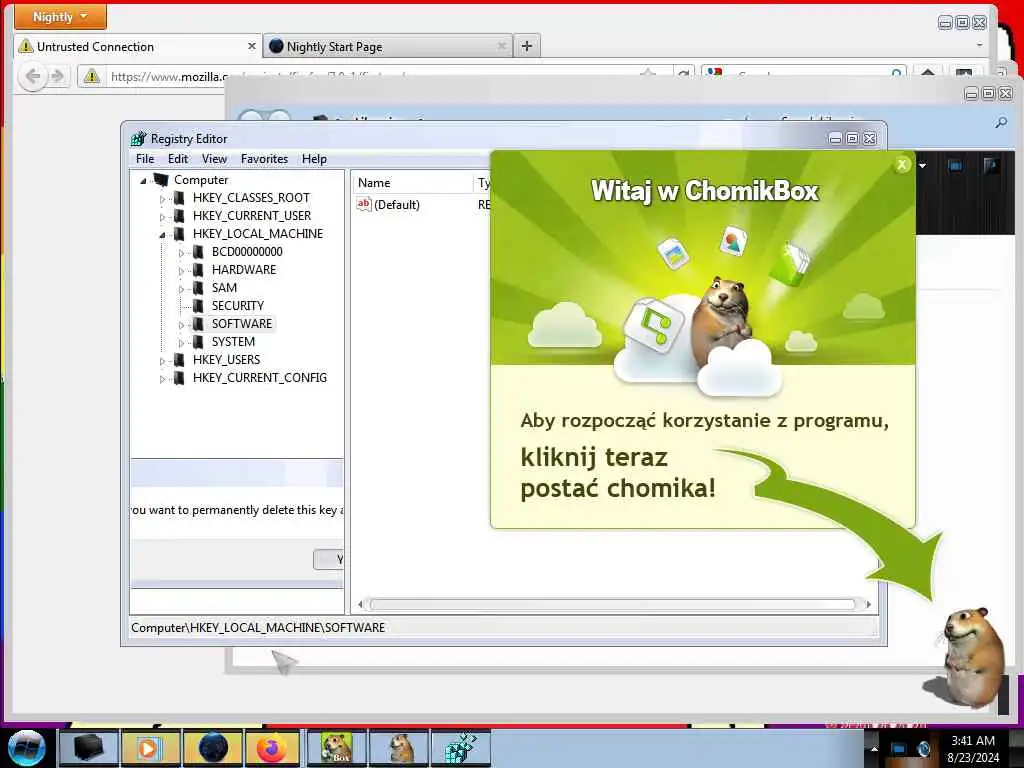Image resolution: width=1024 pixels, height=768 pixels.
Task: Expand the HKEY_CURRENT_CONFIG key
Action: tap(163, 379)
